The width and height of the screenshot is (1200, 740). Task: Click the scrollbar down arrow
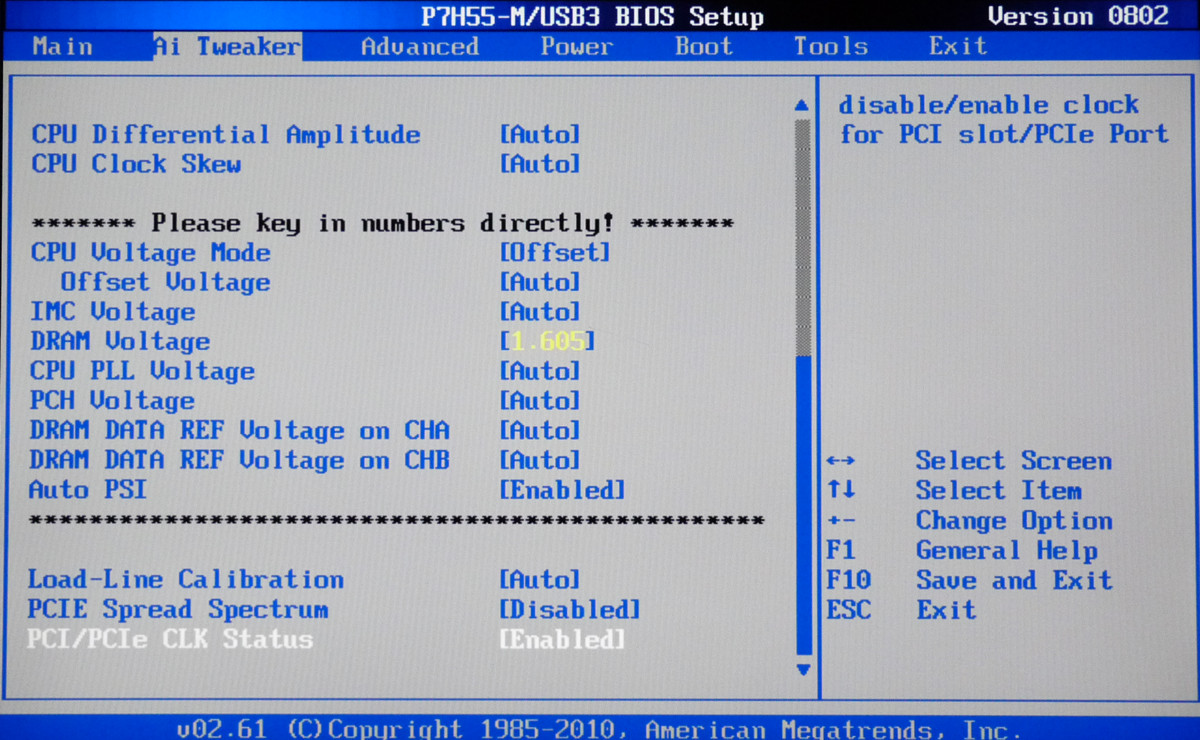802,669
